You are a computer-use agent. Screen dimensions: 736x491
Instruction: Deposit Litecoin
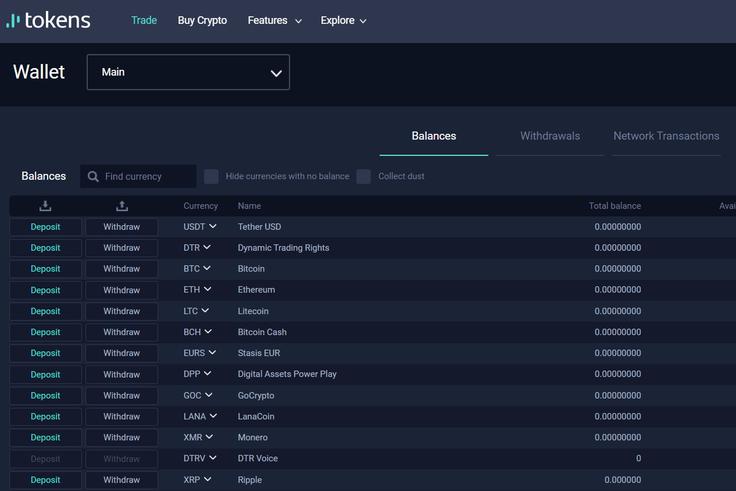pos(46,311)
